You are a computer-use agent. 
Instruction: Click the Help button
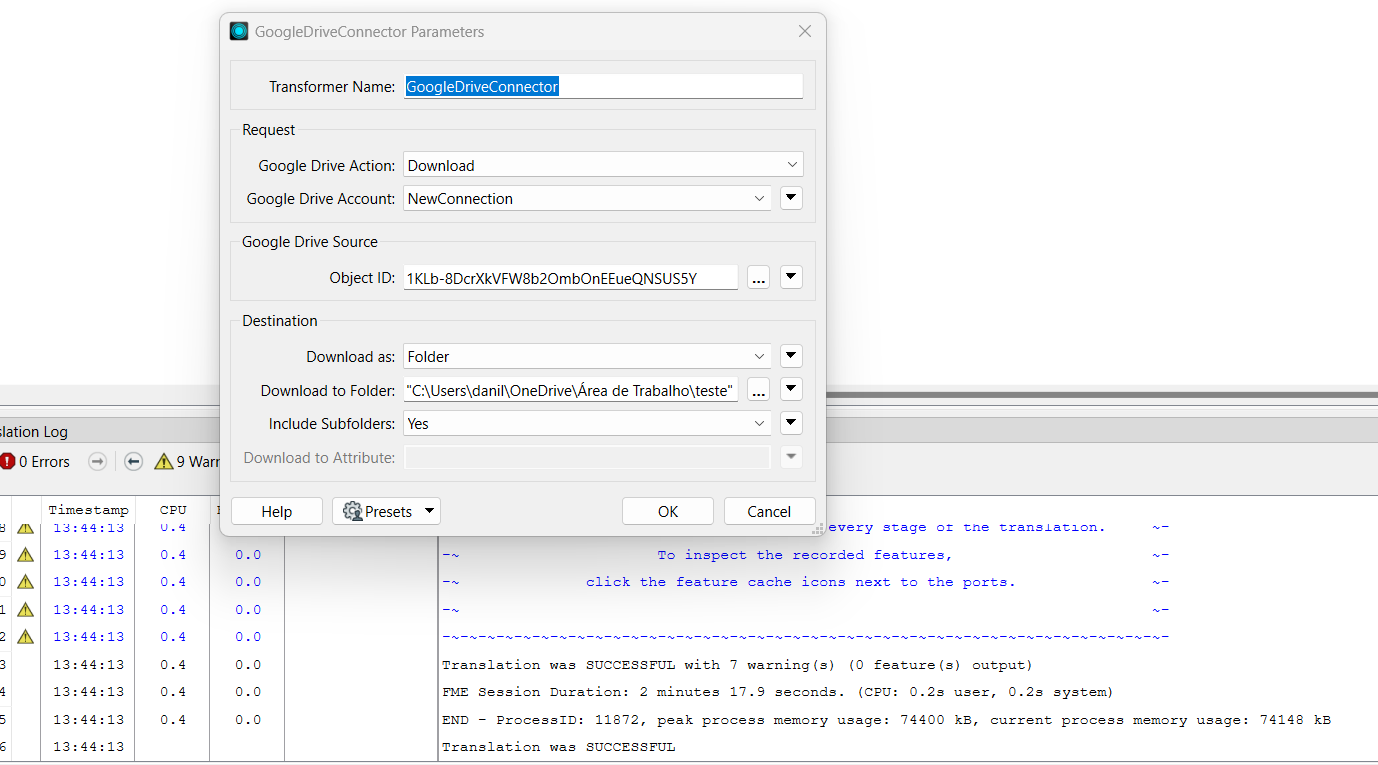277,511
